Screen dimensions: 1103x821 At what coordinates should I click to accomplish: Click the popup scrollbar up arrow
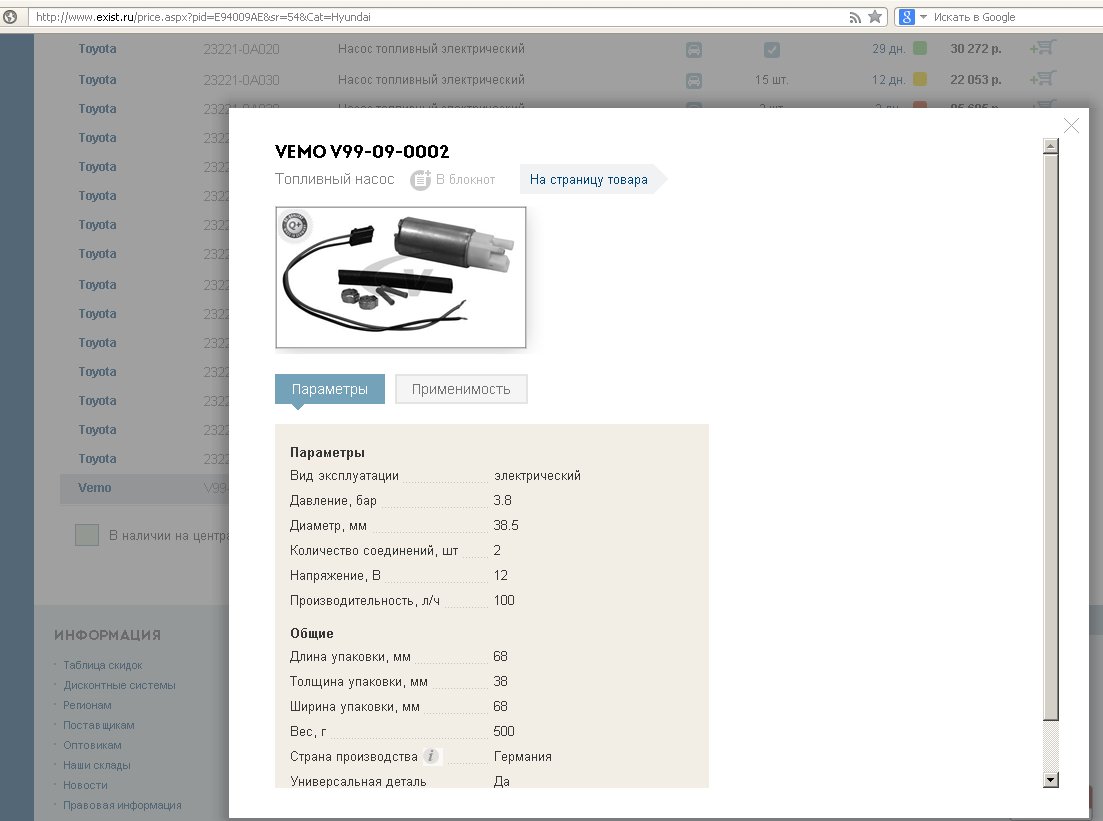click(x=1051, y=146)
